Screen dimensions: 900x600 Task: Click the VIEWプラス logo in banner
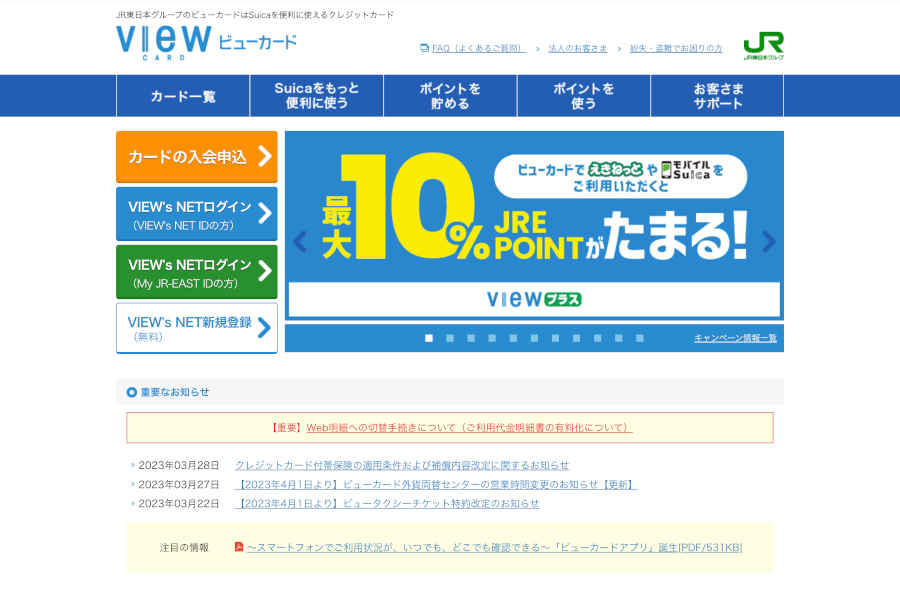click(x=534, y=299)
